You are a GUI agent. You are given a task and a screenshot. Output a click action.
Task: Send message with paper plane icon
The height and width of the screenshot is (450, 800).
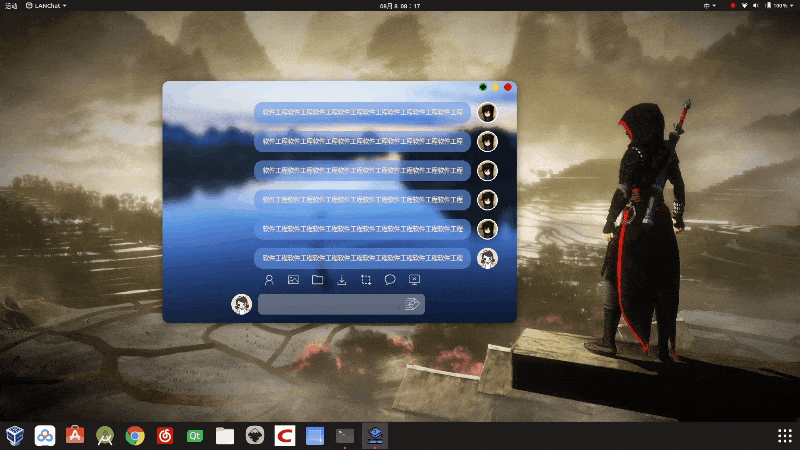coord(412,304)
